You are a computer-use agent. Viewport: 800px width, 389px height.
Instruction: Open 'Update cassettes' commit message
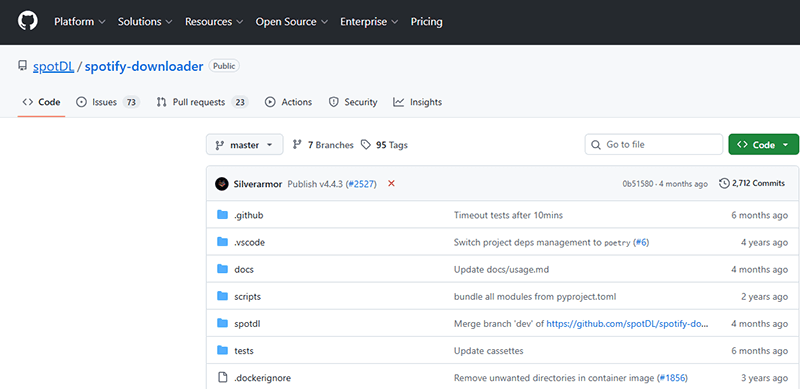click(489, 351)
